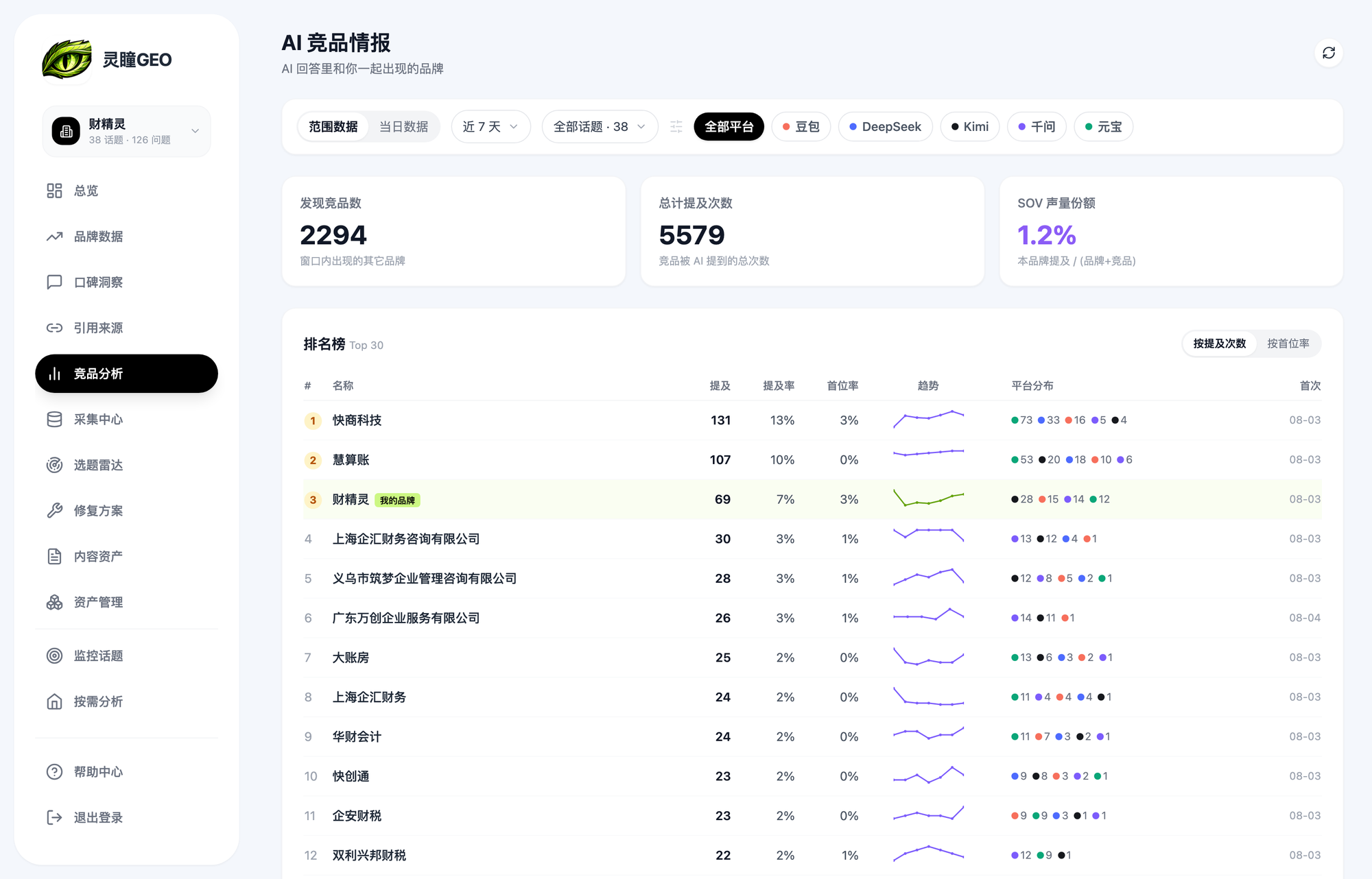The width and height of the screenshot is (1372, 879).
Task: Open the 全部话题 · 38 topic dropdown
Action: pyautogui.click(x=600, y=127)
